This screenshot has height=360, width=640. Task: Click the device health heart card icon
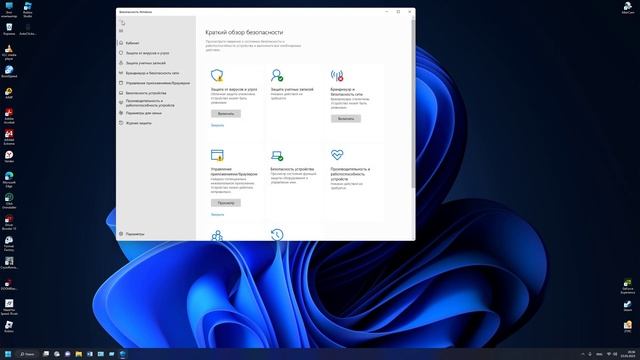337,155
